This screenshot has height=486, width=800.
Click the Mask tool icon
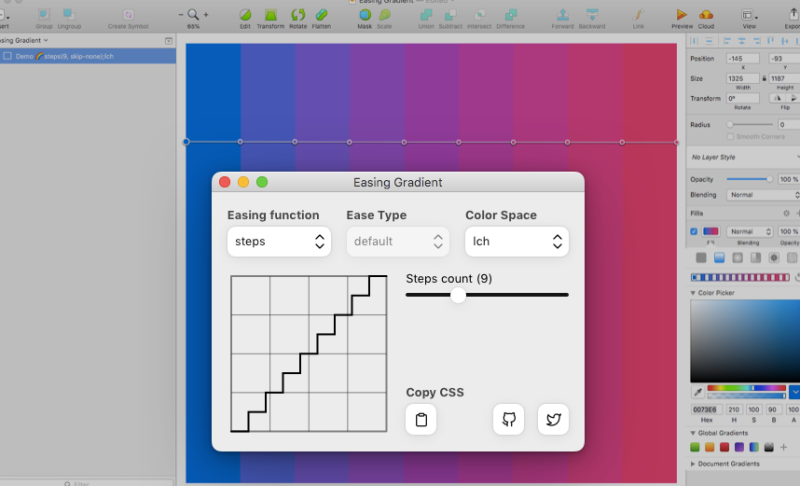click(365, 15)
